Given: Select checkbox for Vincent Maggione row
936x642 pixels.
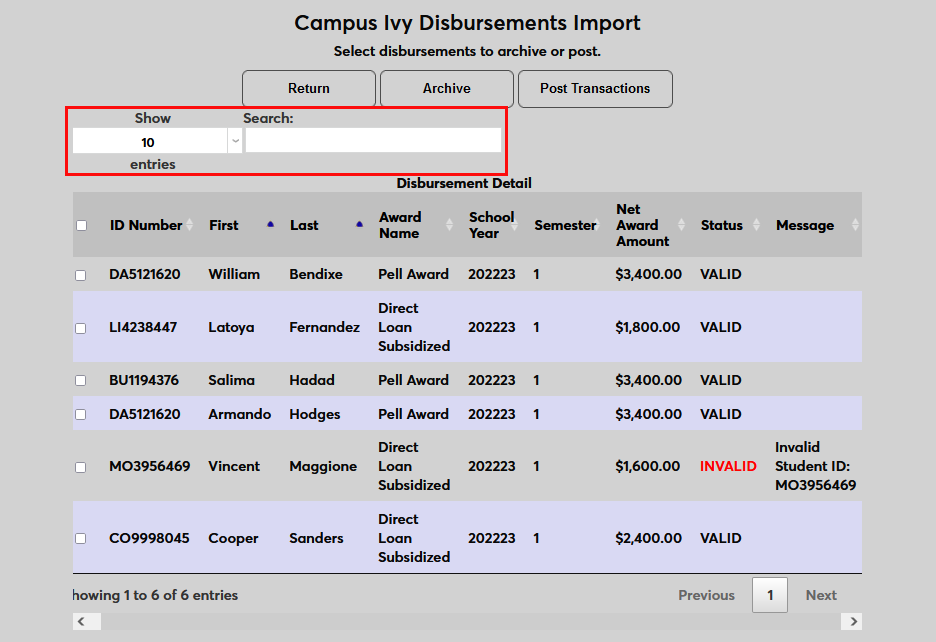Looking at the screenshot, I should tap(81, 467).
